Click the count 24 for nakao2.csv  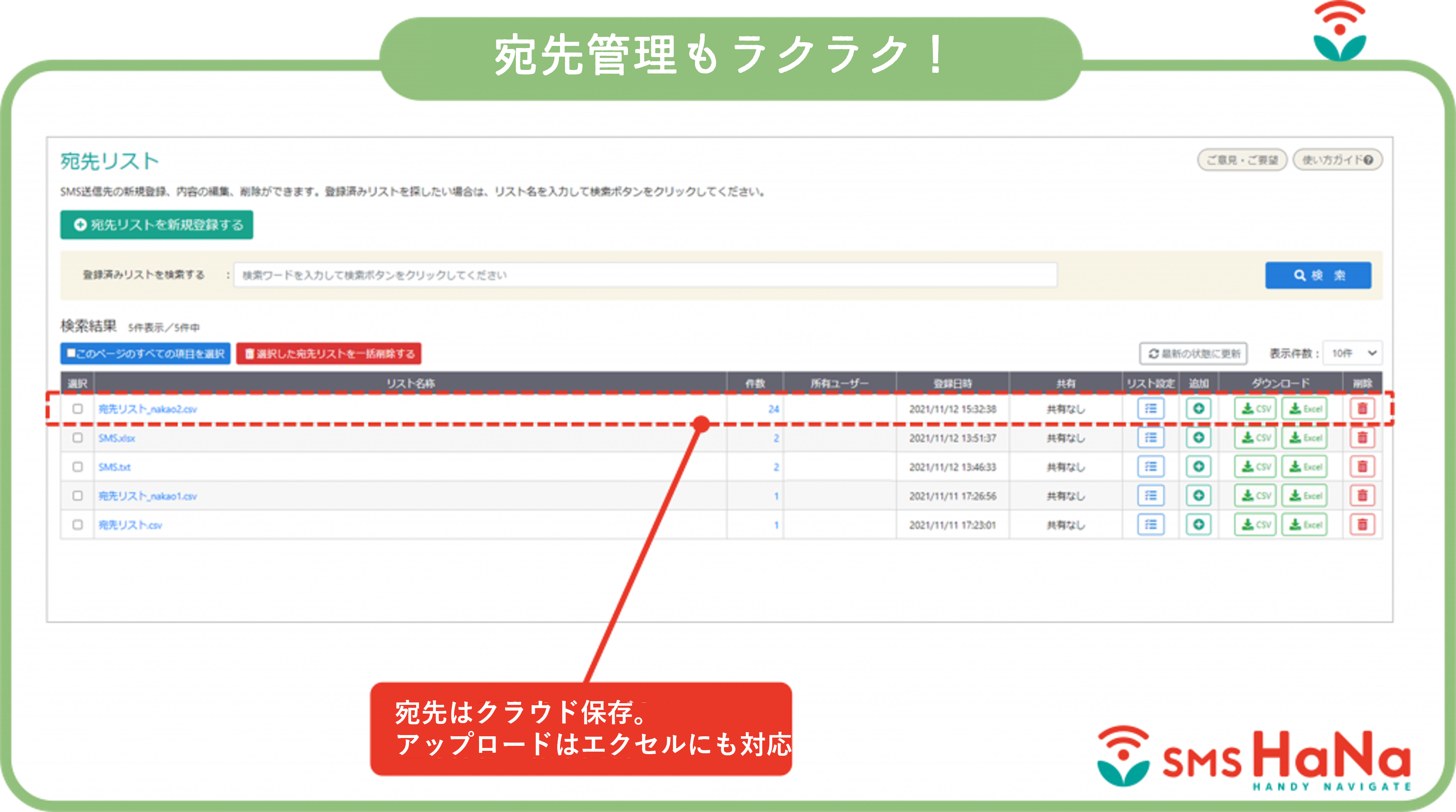click(x=773, y=409)
